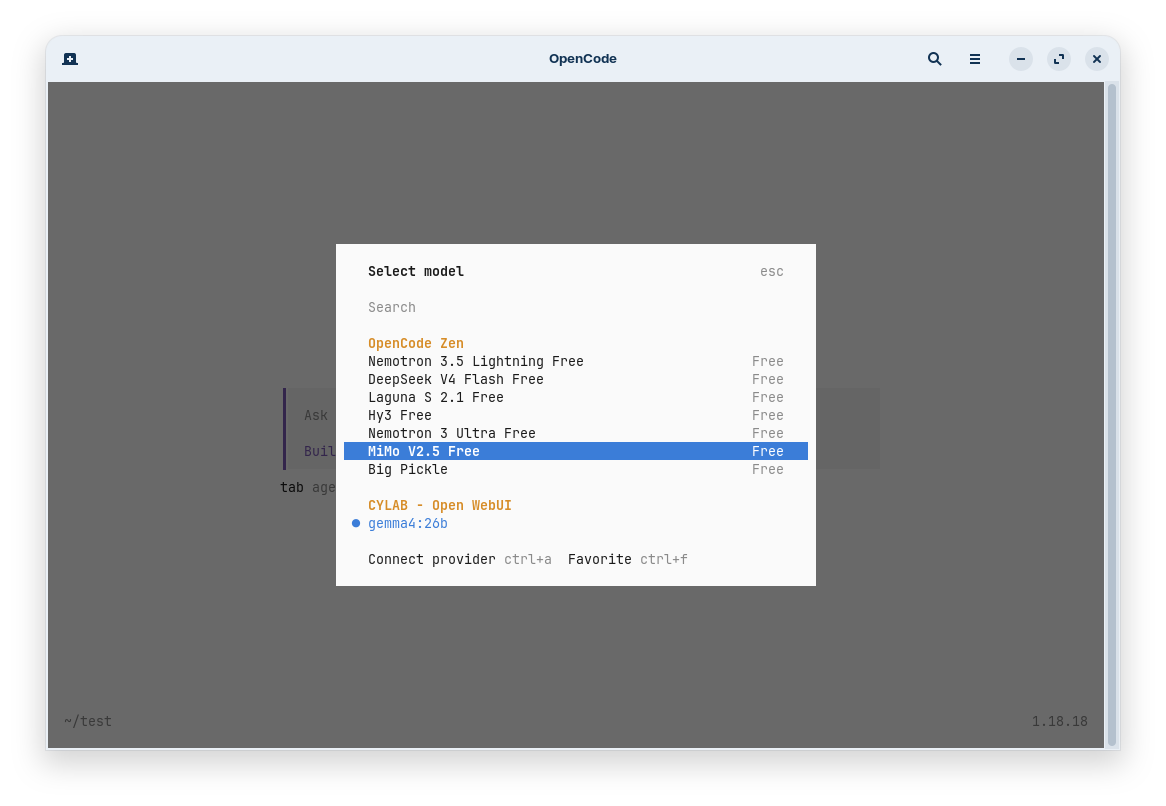The image size is (1166, 806).
Task: Click the dimmed Ask prompt input behind the dialog
Action: click(315, 416)
